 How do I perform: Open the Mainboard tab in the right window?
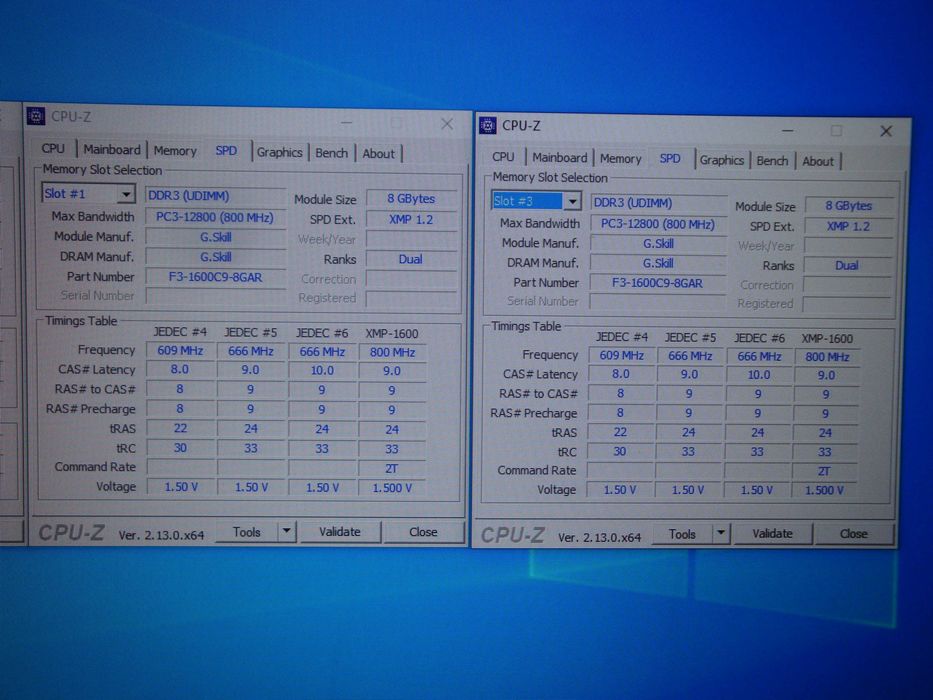[559, 157]
